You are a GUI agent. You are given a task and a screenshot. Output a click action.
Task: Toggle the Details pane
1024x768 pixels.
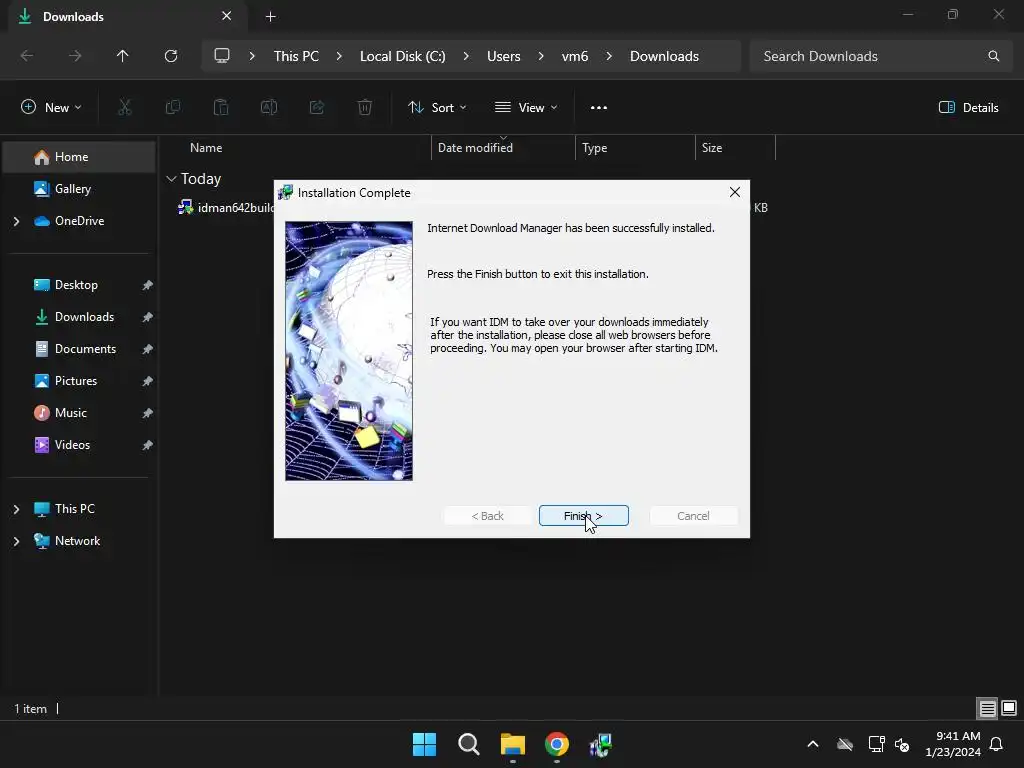[968, 107]
